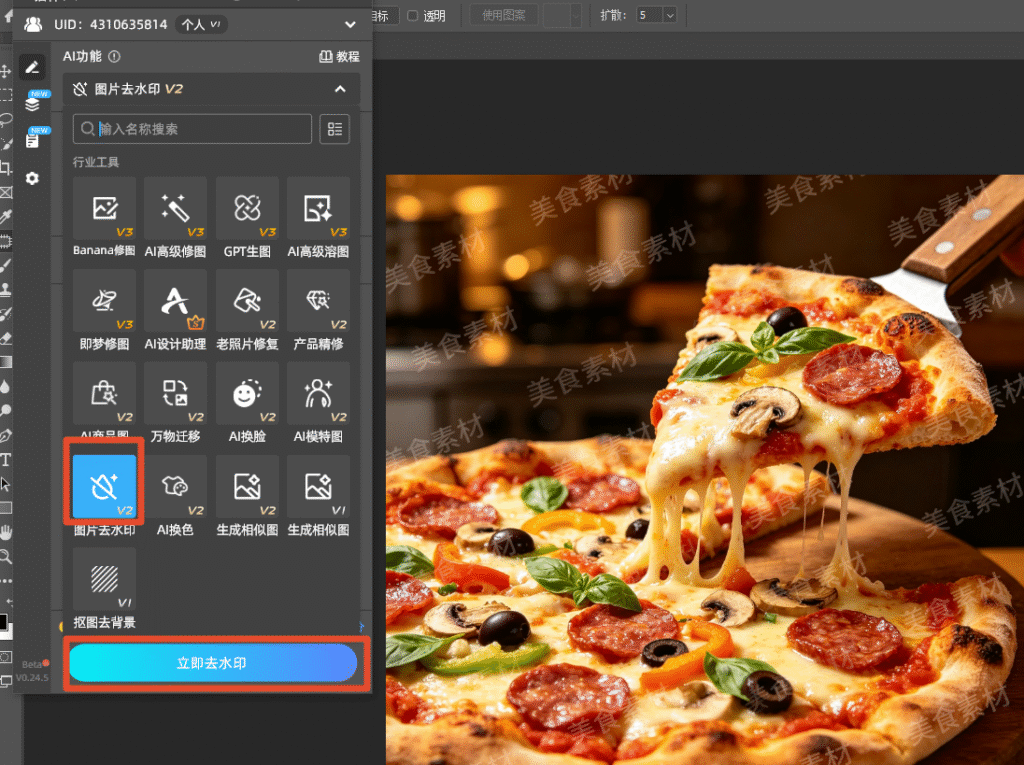Collapse the 图片去水印 V2 section

[340, 89]
